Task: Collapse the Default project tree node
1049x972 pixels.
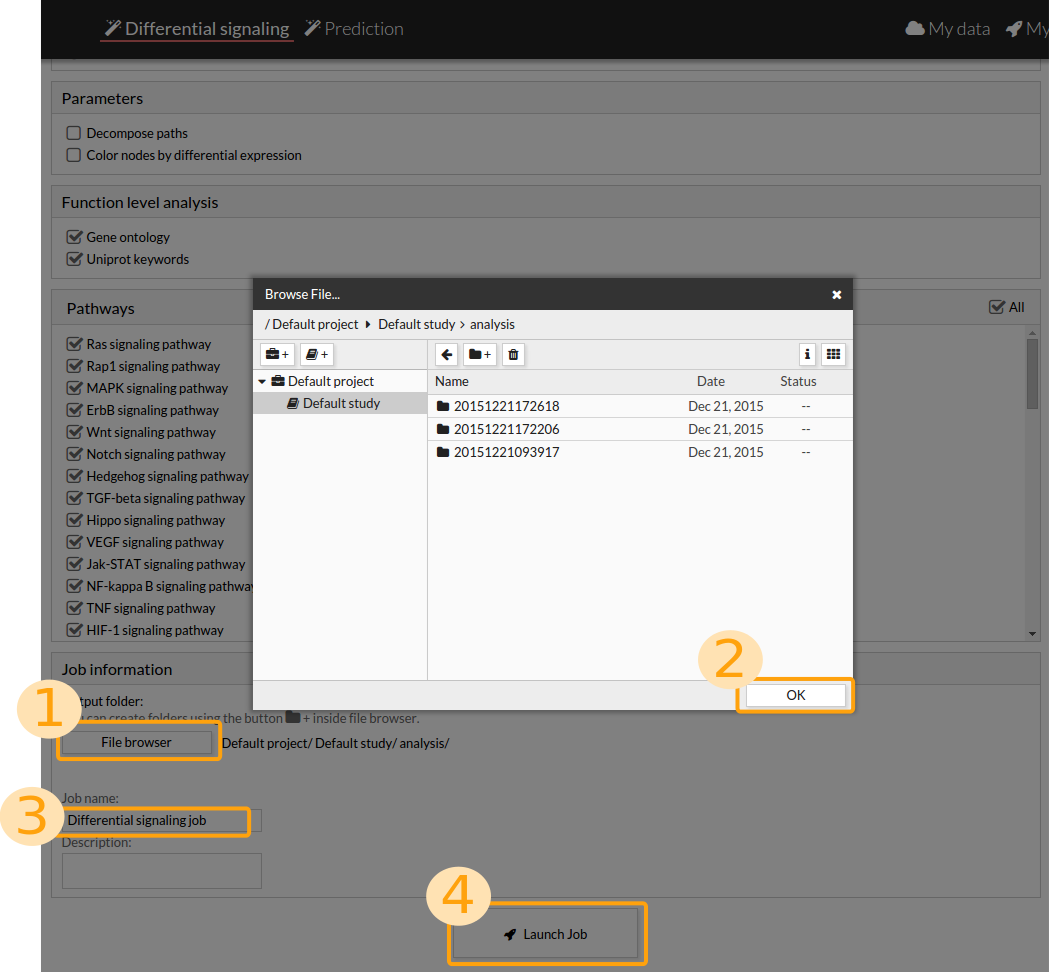Action: pos(263,381)
